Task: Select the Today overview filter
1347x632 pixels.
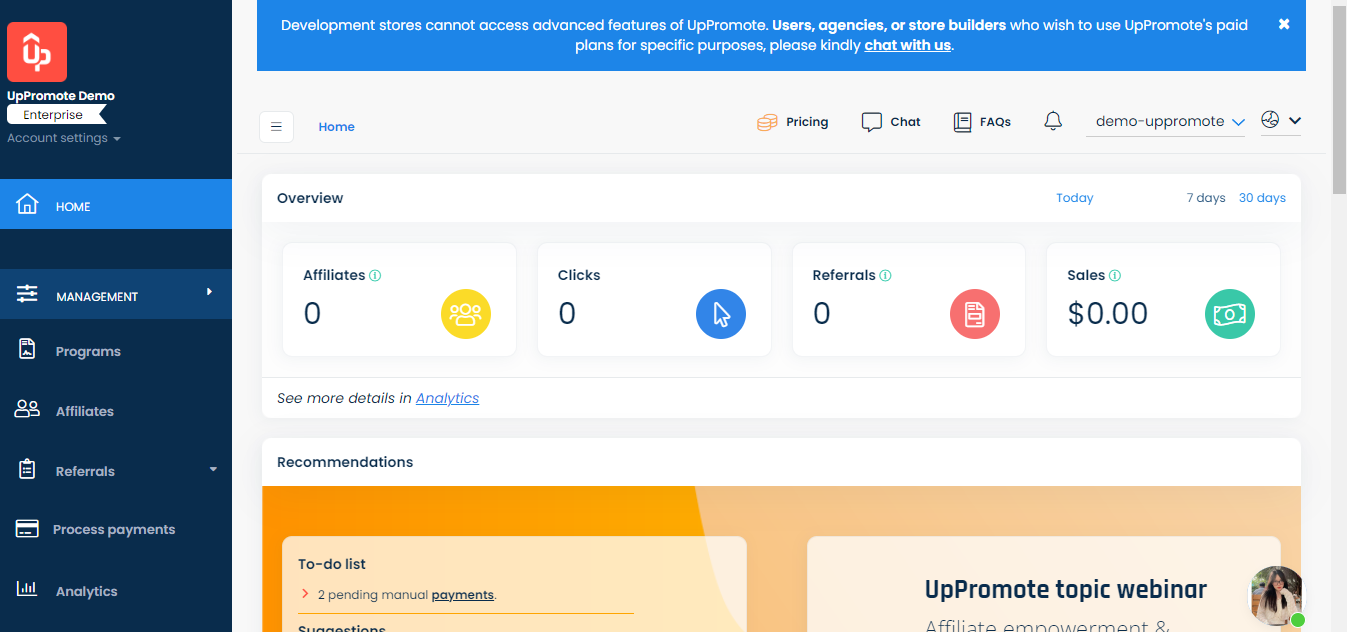Action: pos(1075,198)
